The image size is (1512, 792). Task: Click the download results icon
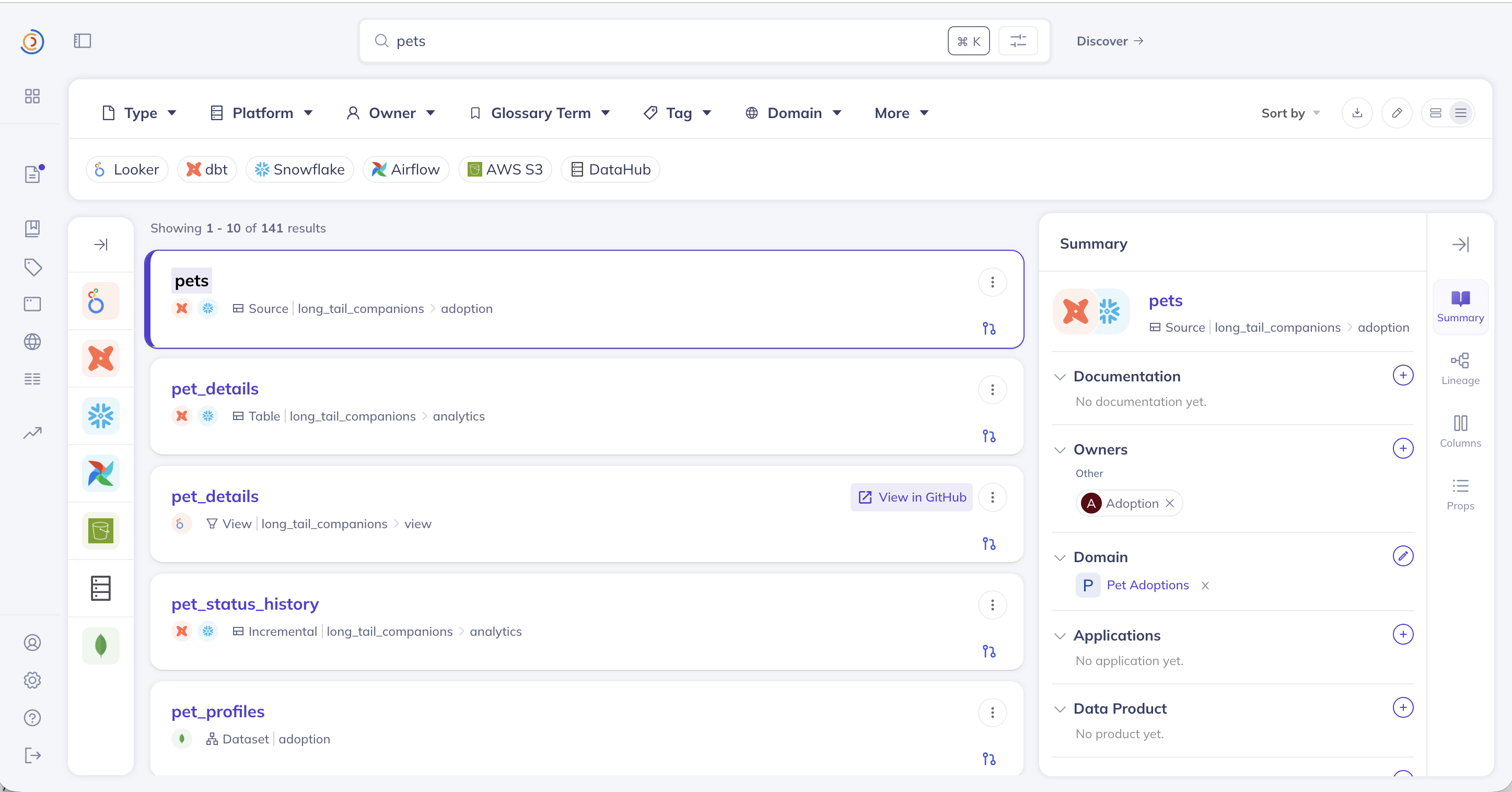coord(1357,113)
